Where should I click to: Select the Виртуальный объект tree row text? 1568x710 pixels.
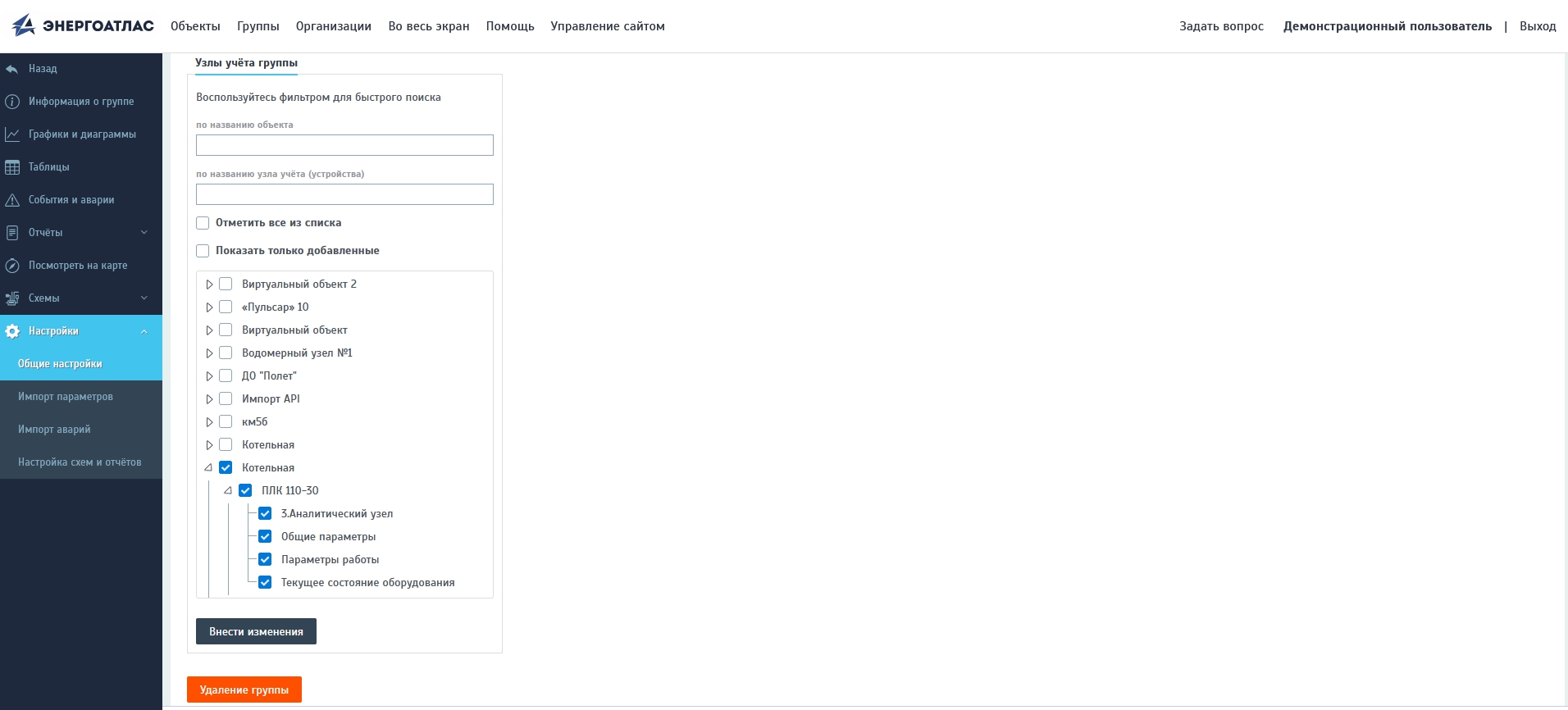[294, 330]
